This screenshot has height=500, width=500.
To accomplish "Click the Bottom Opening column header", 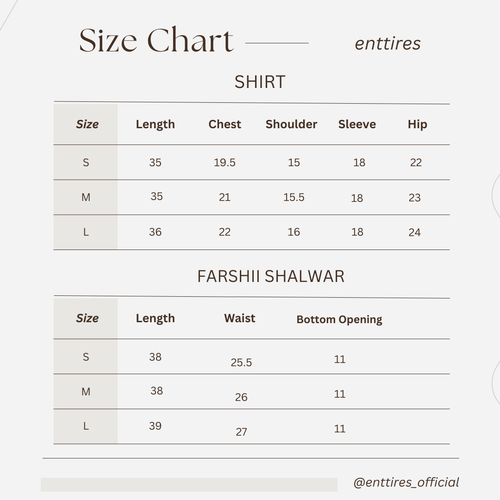I will tap(339, 319).
